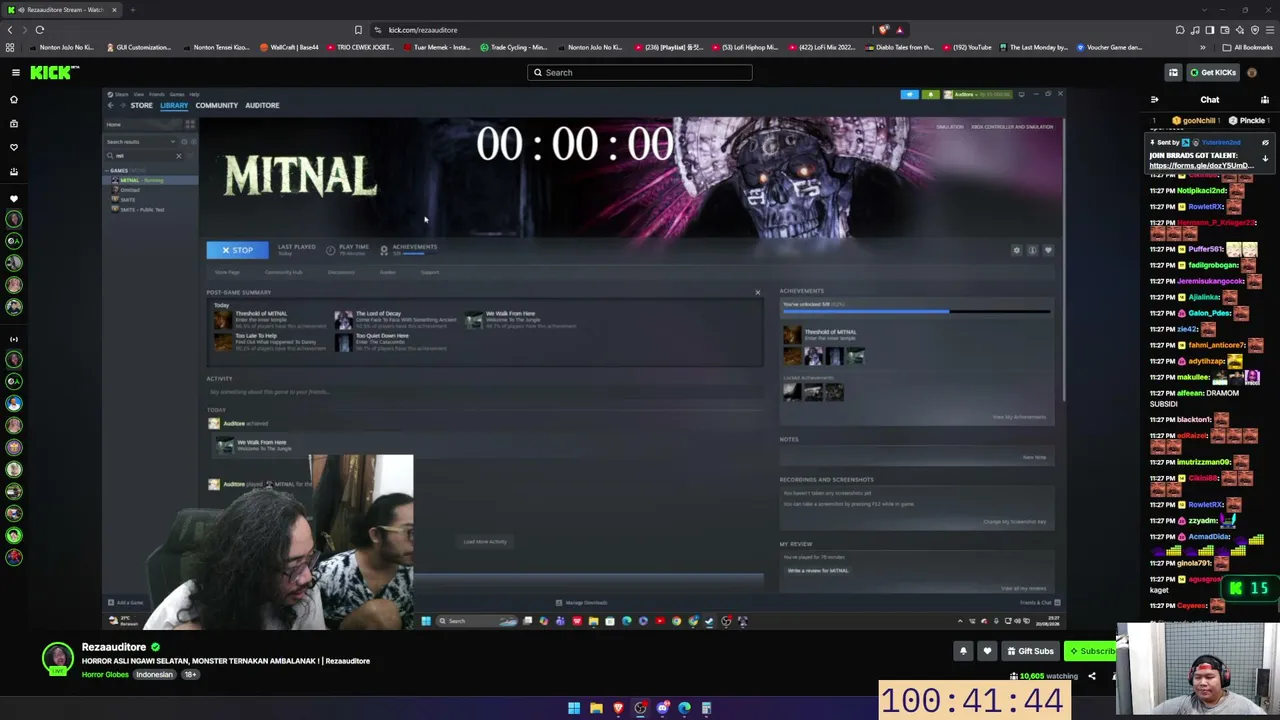Open the MITNAL game settings gear
Viewport: 1280px width, 720px height.
tap(1017, 250)
